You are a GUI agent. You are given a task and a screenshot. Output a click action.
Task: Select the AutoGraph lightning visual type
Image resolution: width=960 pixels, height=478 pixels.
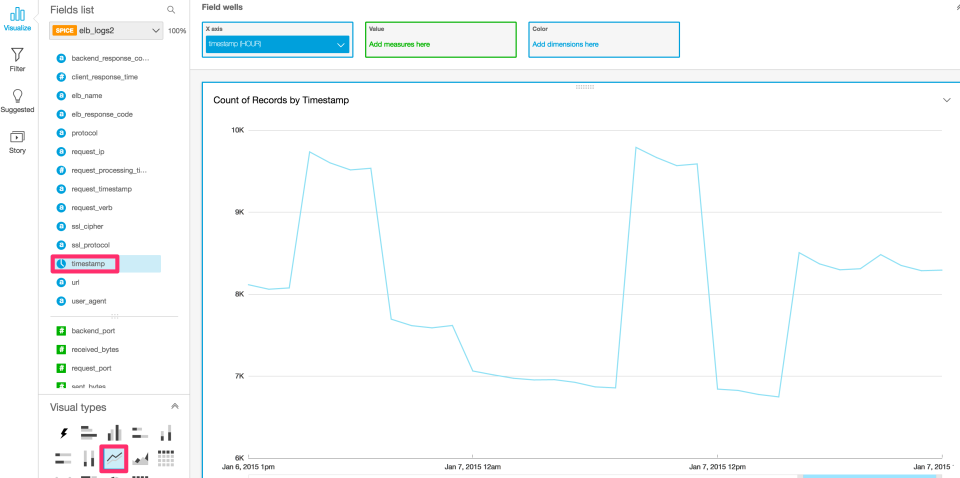64,433
